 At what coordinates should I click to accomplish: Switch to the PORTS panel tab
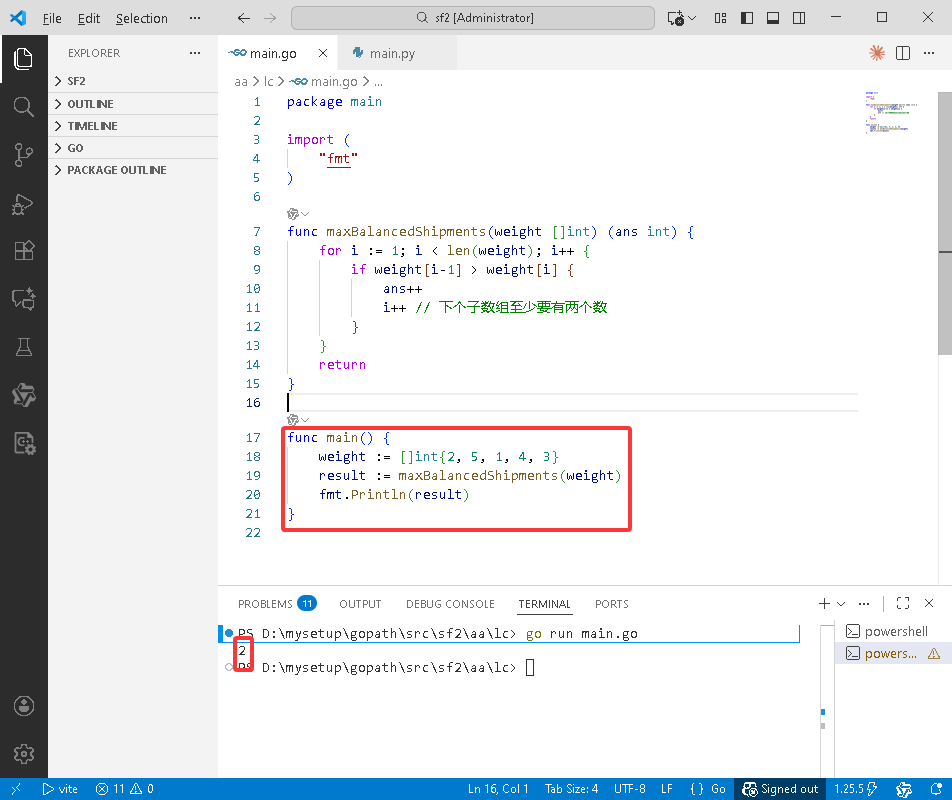[611, 604]
